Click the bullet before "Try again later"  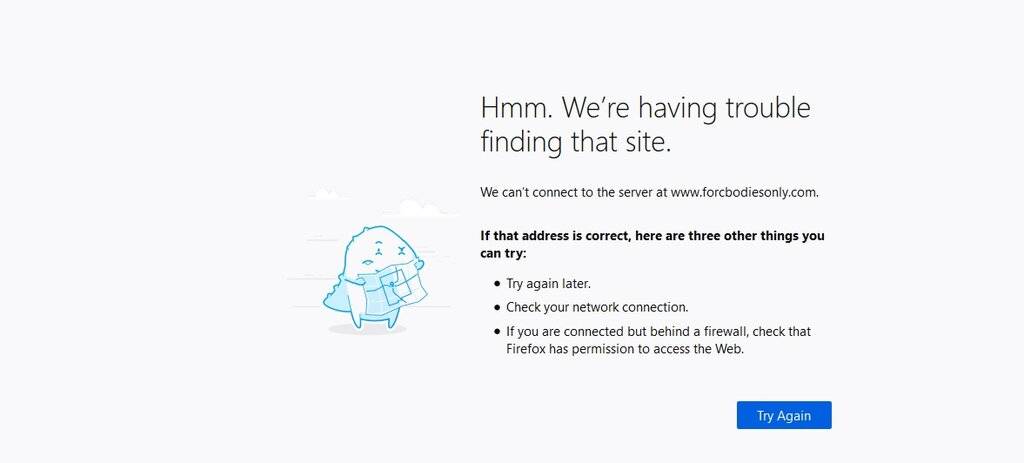[x=497, y=284]
